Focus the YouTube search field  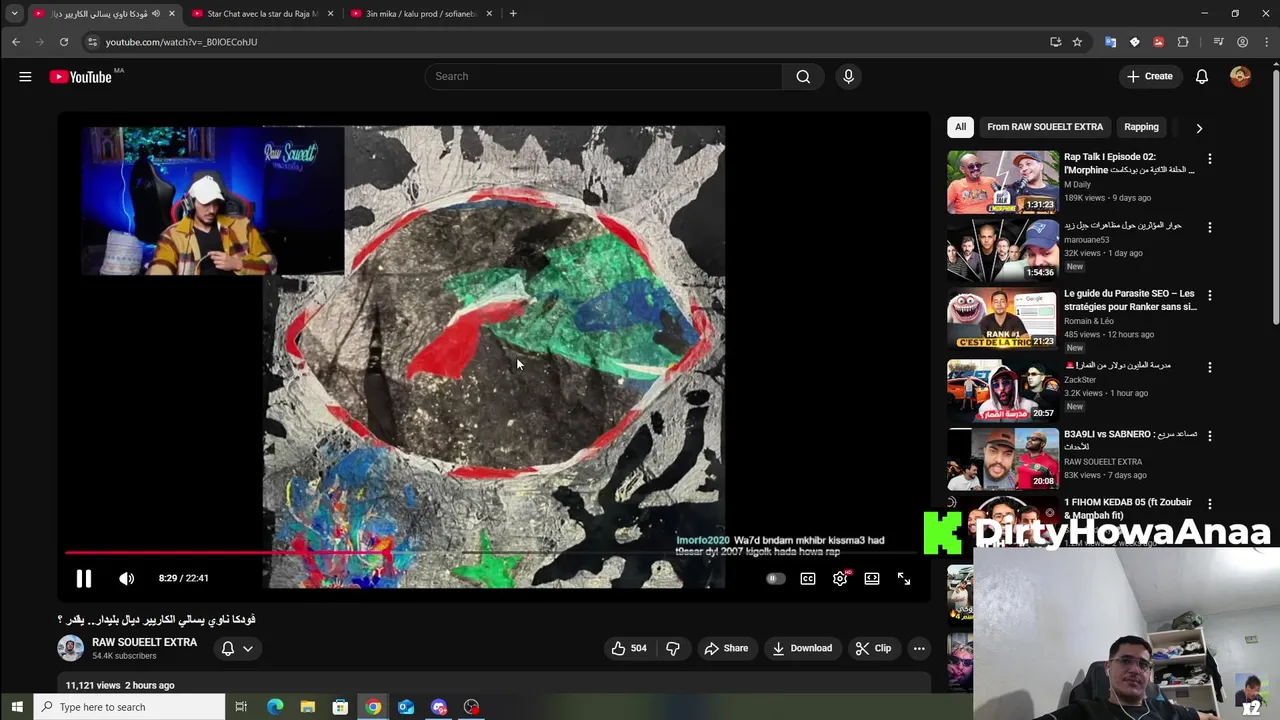pos(604,76)
